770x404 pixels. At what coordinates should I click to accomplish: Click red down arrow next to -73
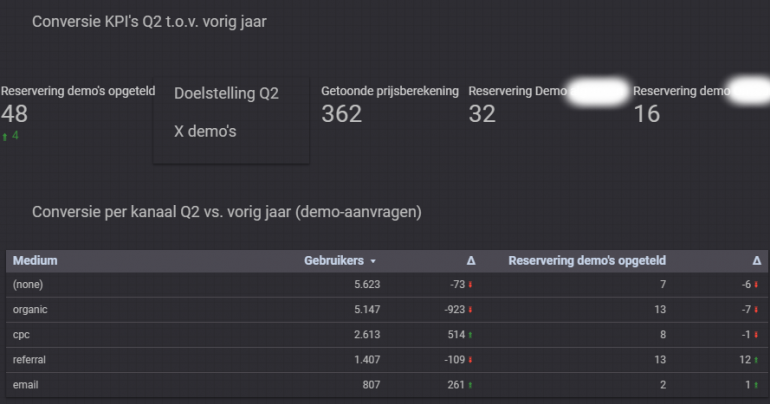pos(470,285)
